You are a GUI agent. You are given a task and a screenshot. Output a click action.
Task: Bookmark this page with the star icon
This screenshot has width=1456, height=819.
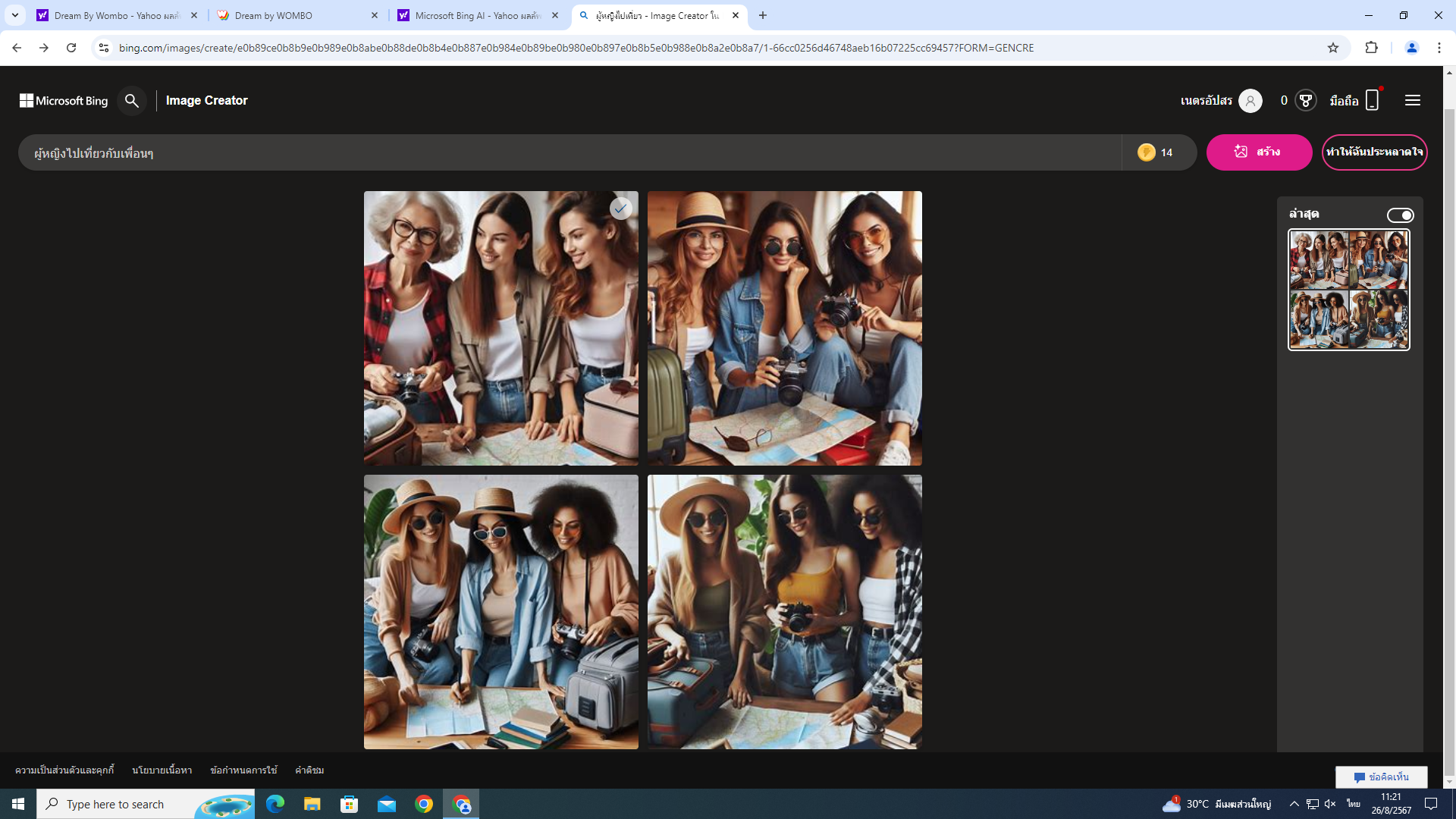(1333, 48)
